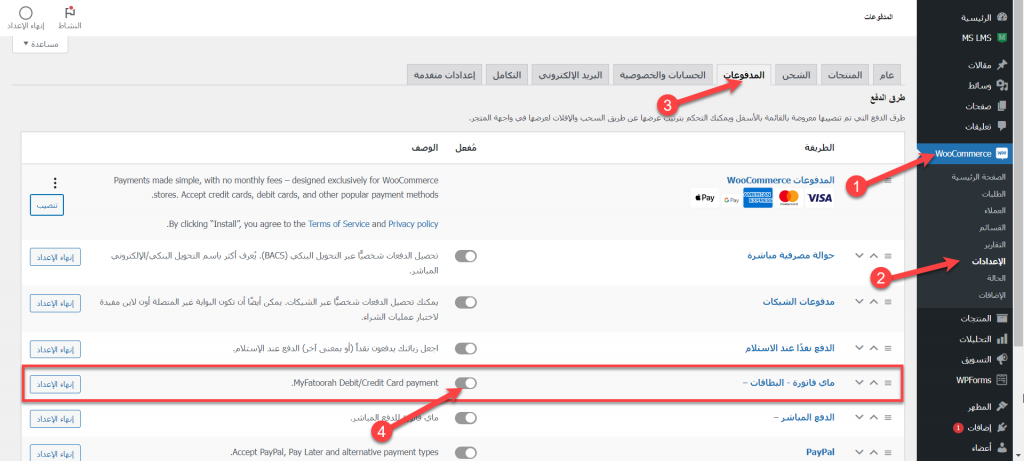Image resolution: width=1024 pixels, height=461 pixels.
Task: Switch to the إعدادات متقدمة tab
Action: [x=445, y=75]
